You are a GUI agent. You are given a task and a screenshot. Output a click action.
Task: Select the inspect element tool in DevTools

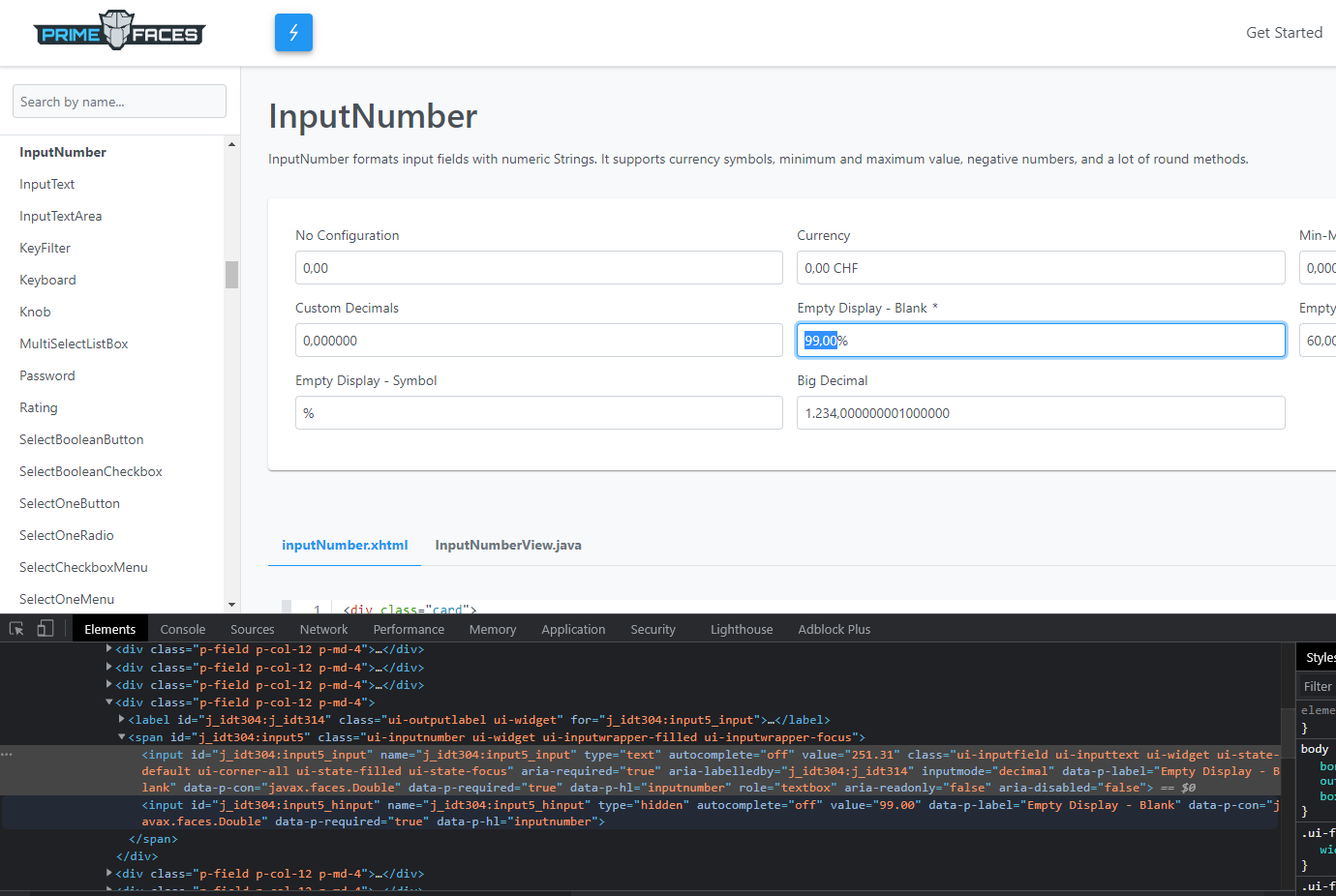click(15, 628)
